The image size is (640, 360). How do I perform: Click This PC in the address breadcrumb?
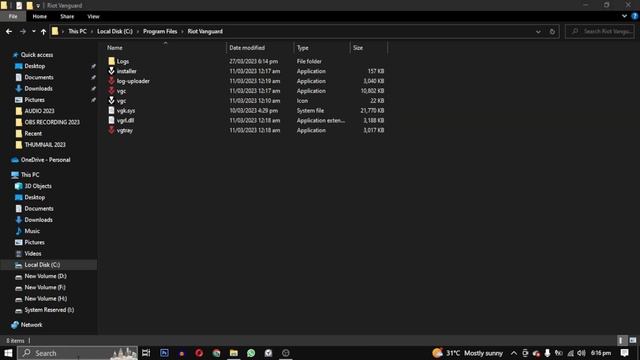77,31
